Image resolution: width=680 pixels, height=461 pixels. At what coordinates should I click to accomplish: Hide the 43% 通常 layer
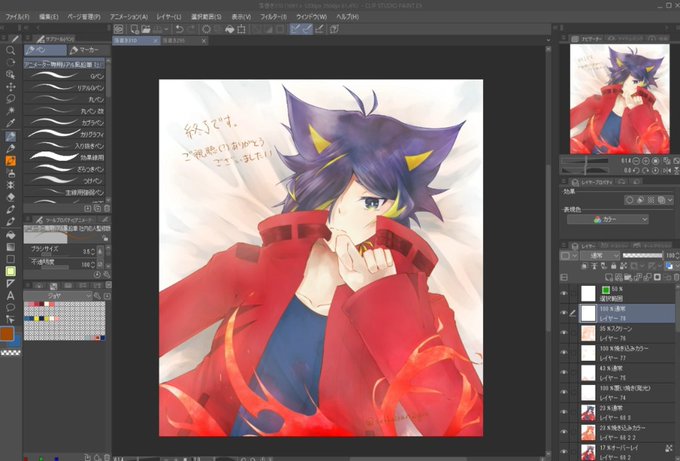pyautogui.click(x=563, y=373)
